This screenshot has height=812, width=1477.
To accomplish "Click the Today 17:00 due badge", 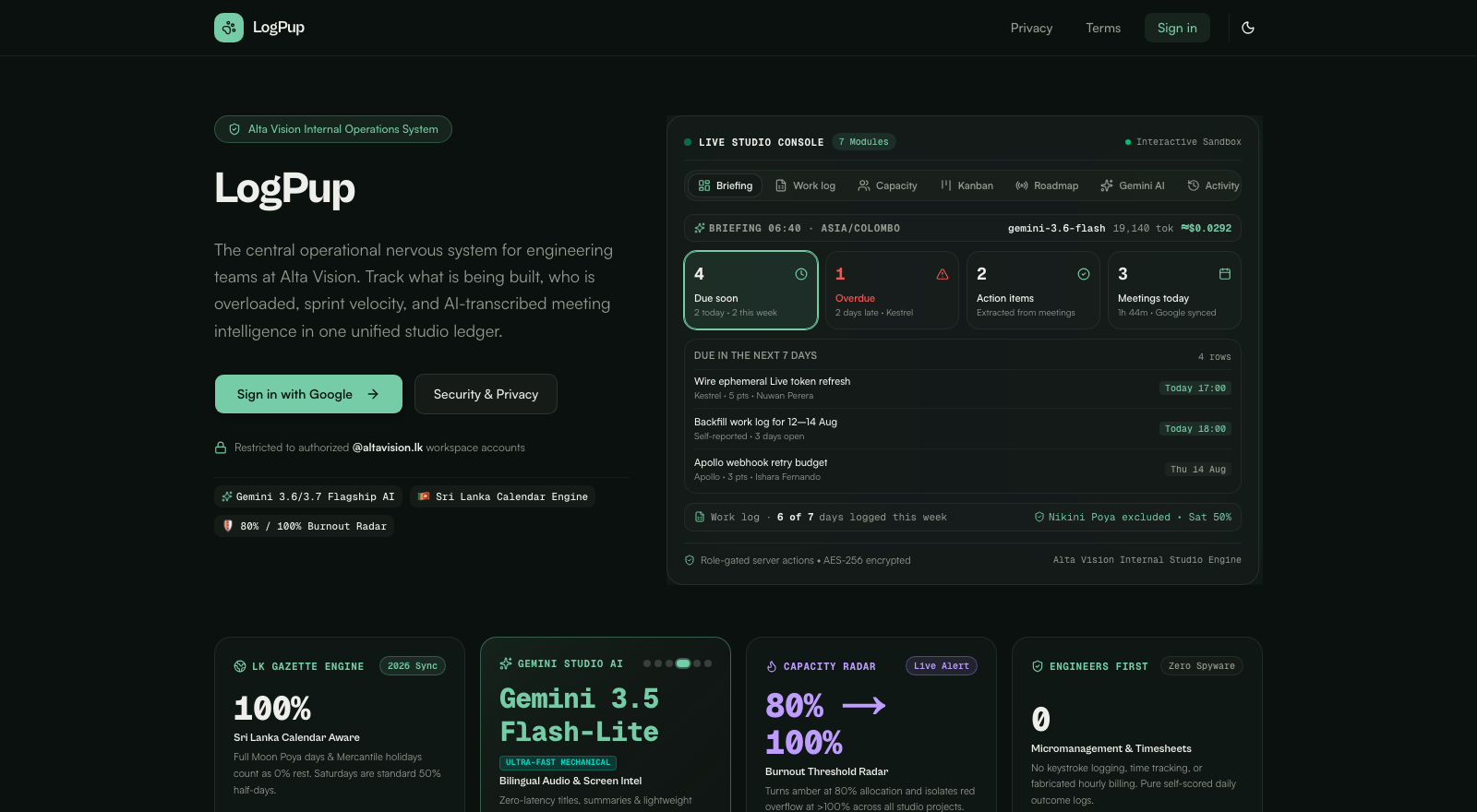I will click(1195, 388).
